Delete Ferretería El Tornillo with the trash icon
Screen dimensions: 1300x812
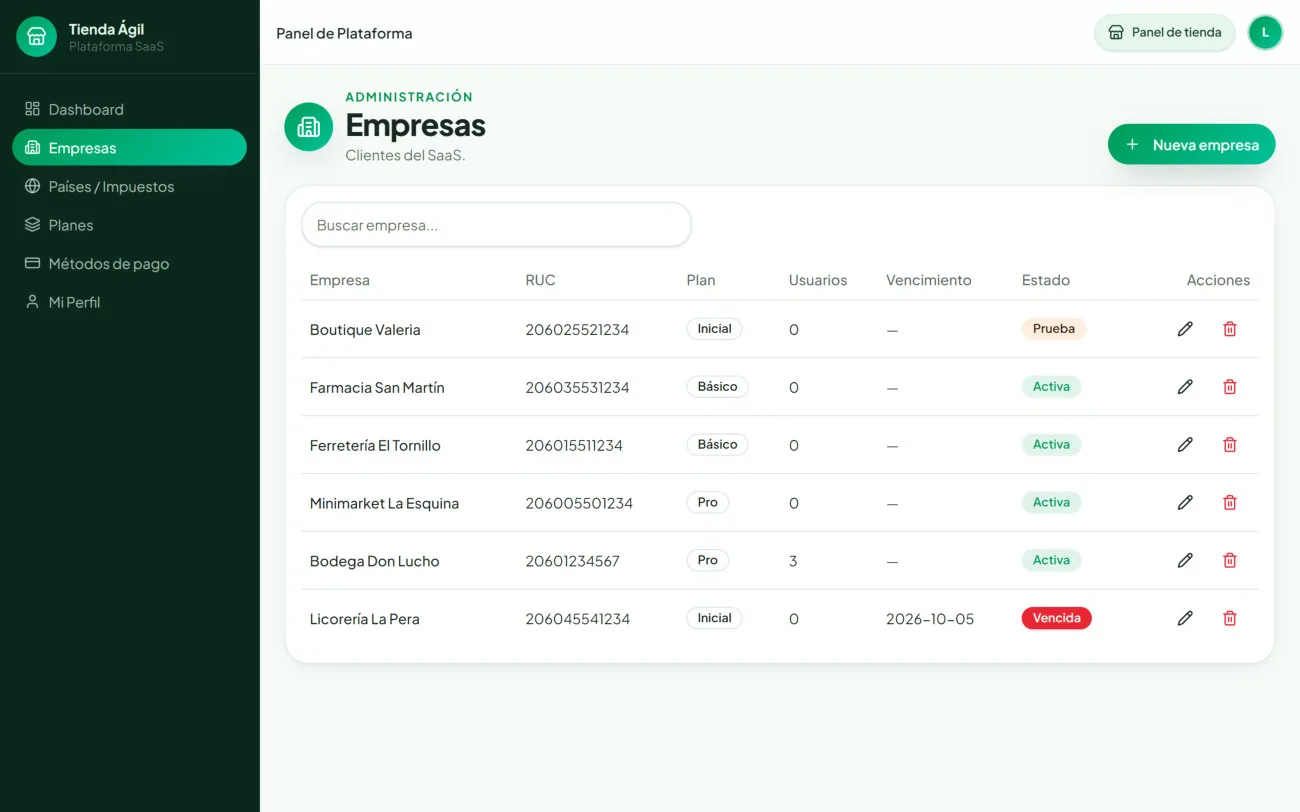click(1230, 445)
